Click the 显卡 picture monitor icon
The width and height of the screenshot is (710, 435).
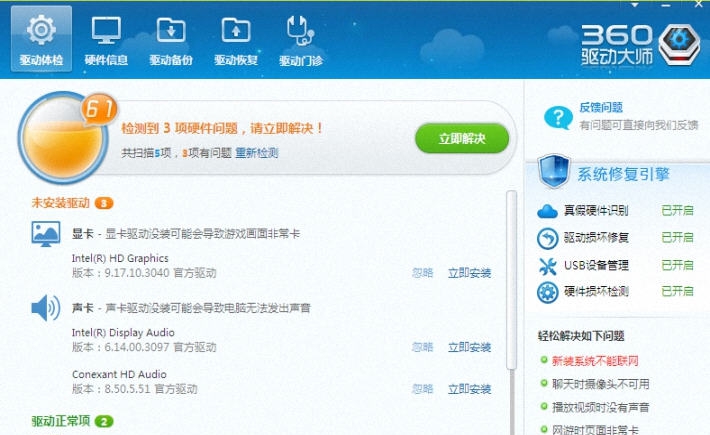tap(46, 234)
